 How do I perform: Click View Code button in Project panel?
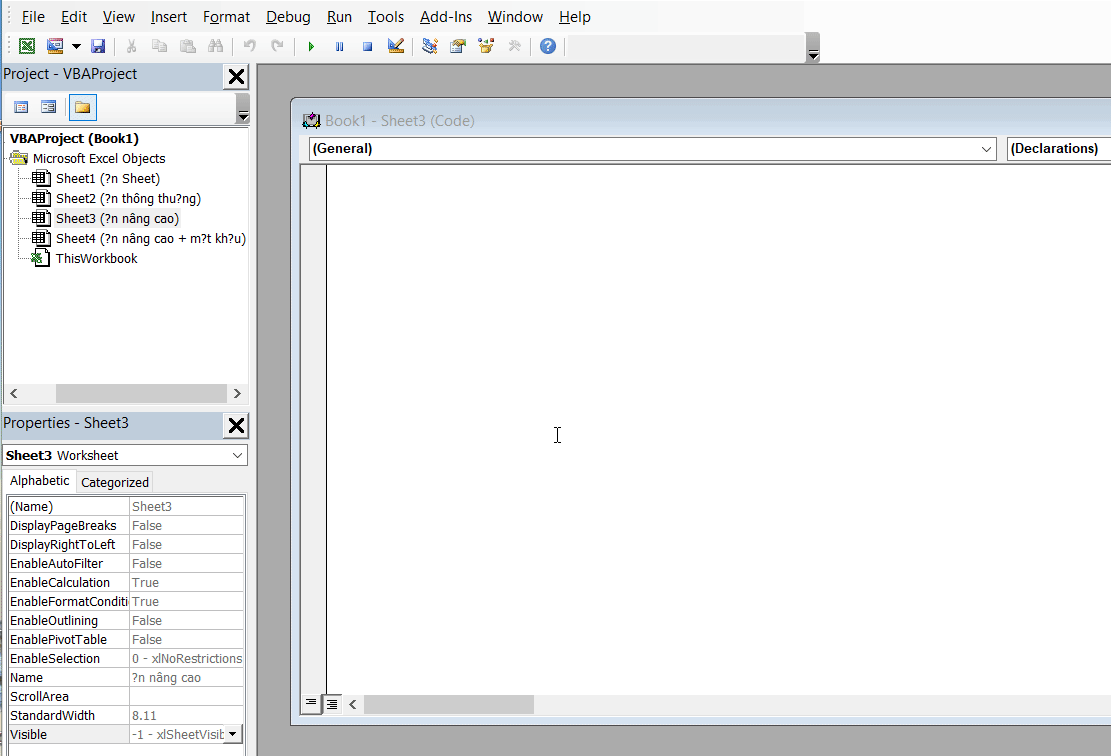tap(21, 107)
